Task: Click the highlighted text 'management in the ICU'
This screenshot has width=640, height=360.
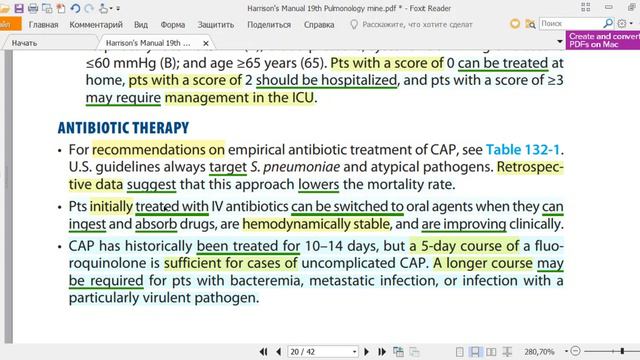Action: click(240, 98)
